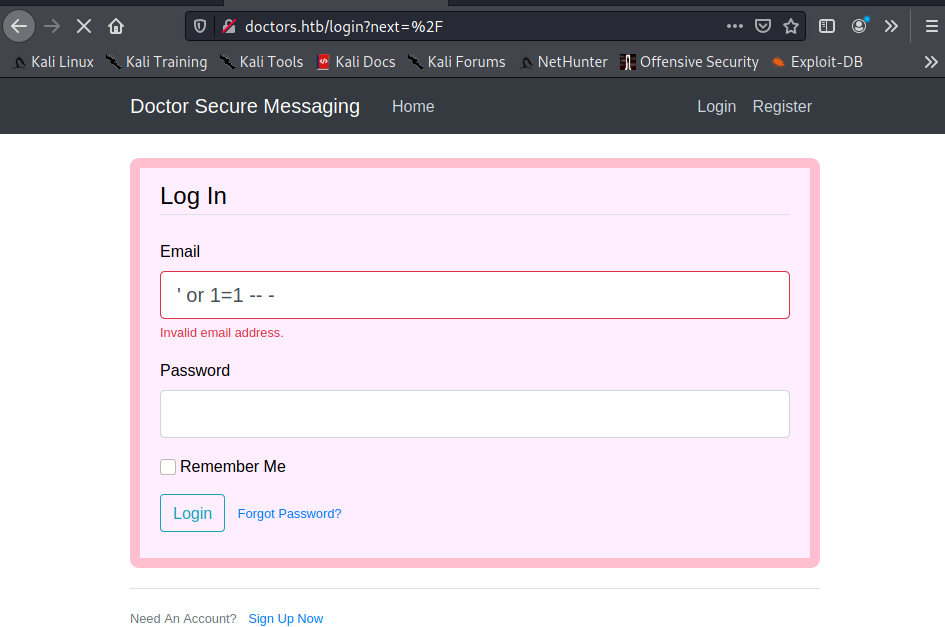Click into the Password input field
This screenshot has height=627, width=945.
[x=475, y=414]
